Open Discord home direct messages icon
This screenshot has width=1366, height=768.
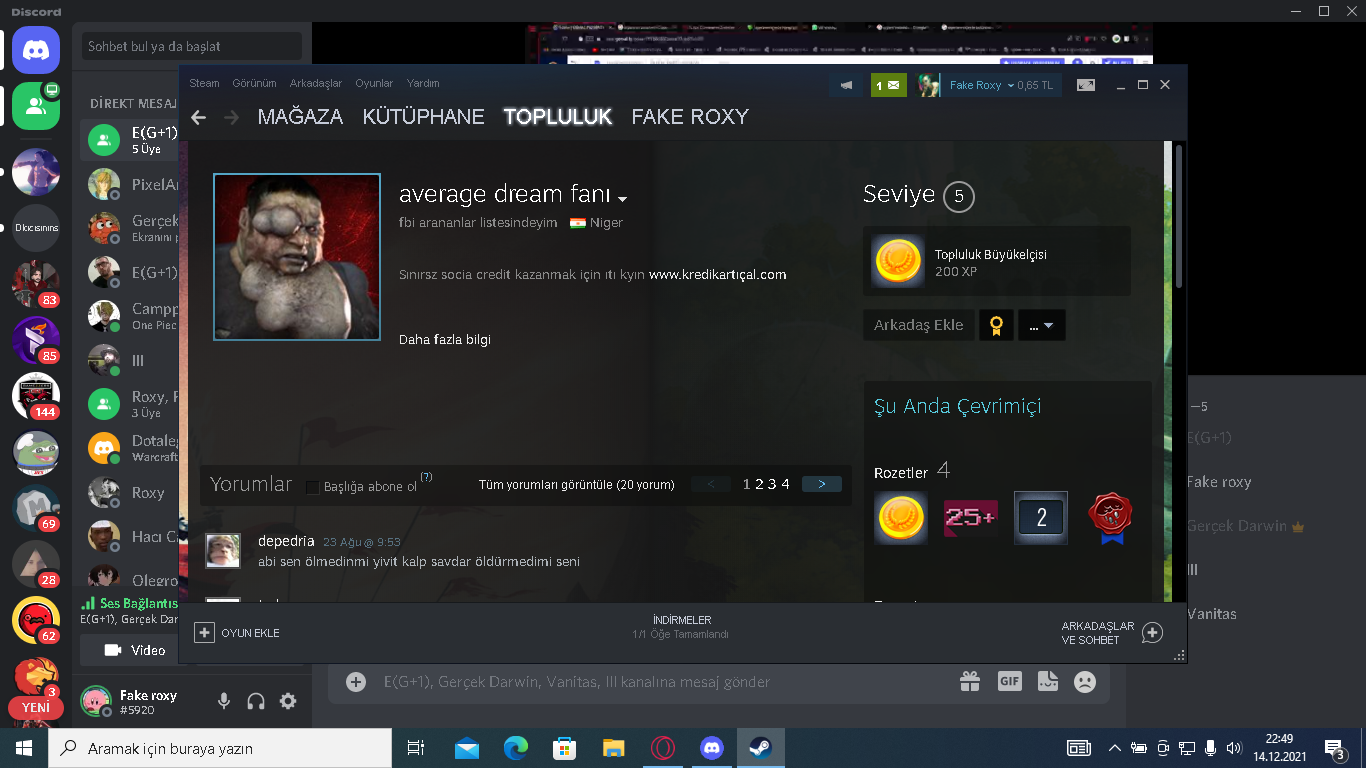(36, 50)
